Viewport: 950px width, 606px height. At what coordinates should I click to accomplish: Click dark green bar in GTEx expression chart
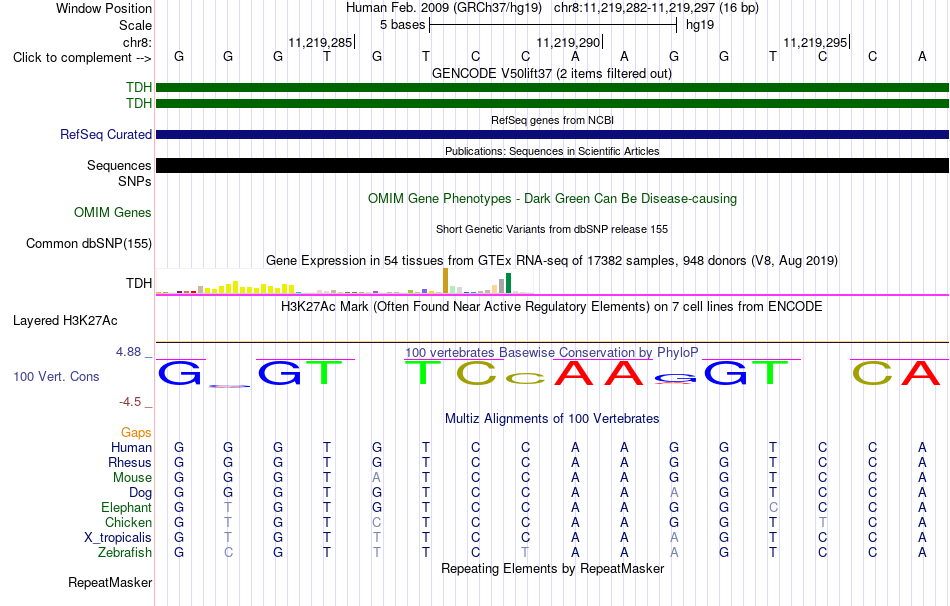pos(508,283)
